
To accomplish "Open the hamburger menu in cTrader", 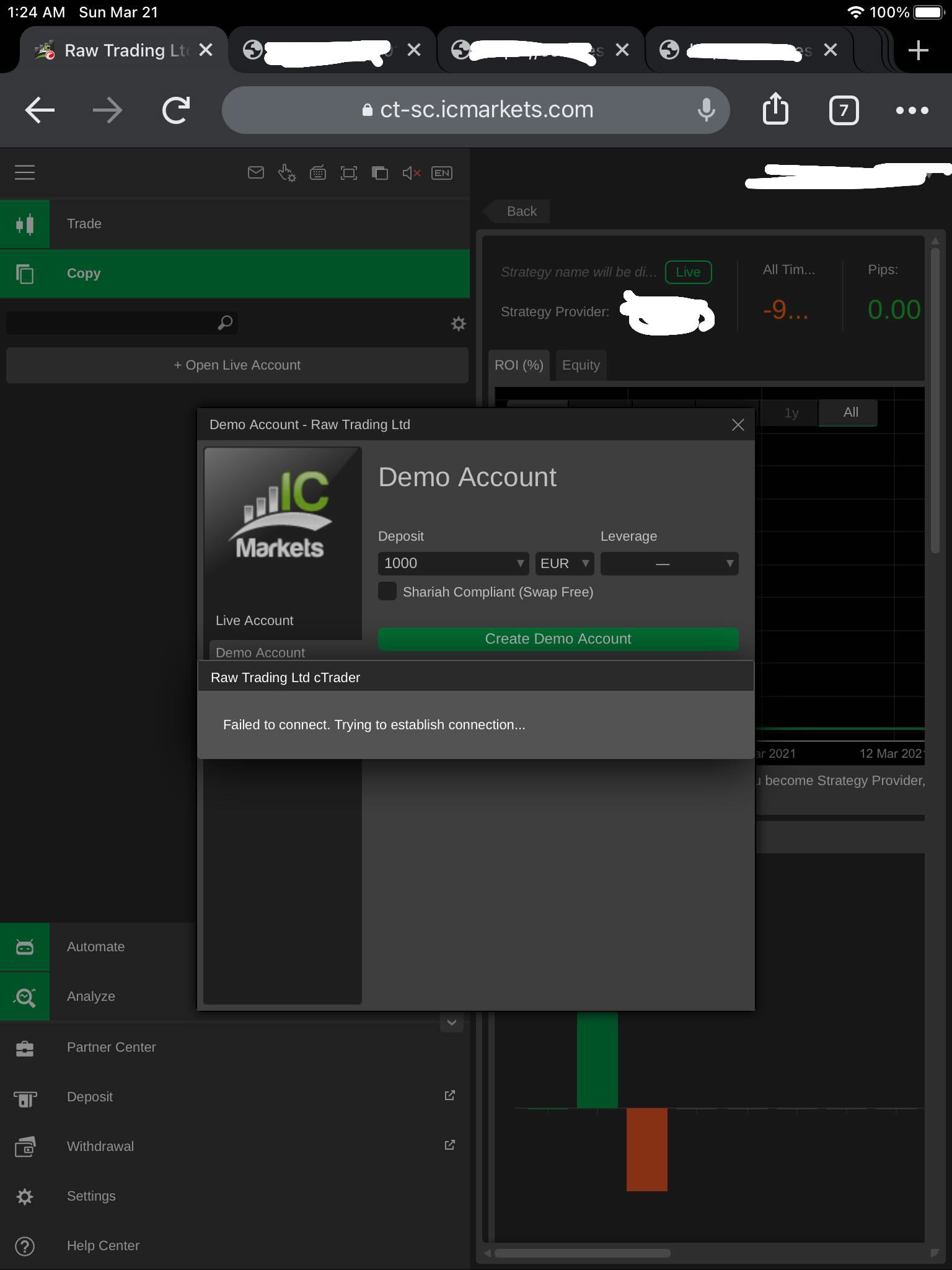I will pyautogui.click(x=25, y=172).
